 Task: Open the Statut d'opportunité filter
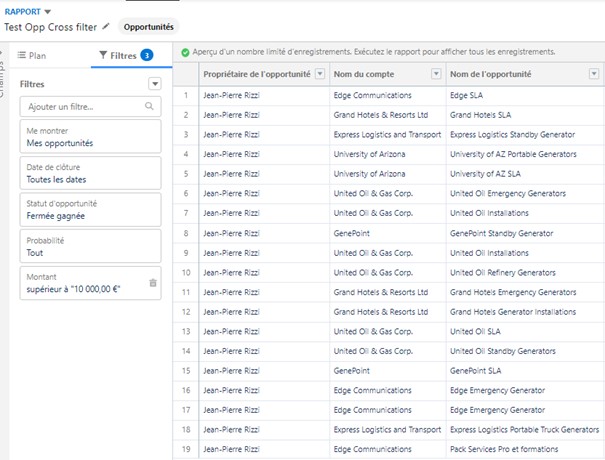point(90,210)
